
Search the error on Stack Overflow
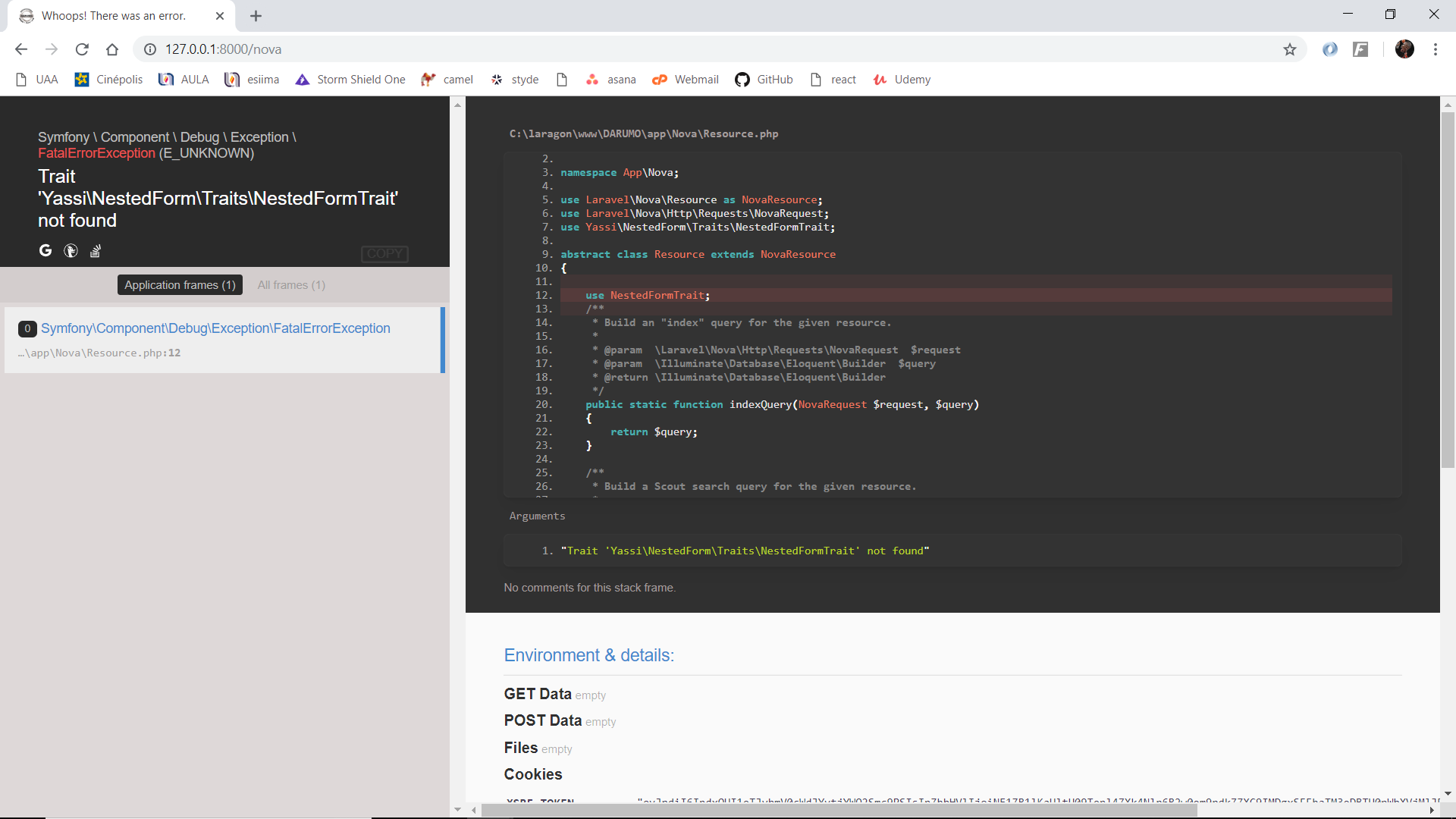click(96, 251)
